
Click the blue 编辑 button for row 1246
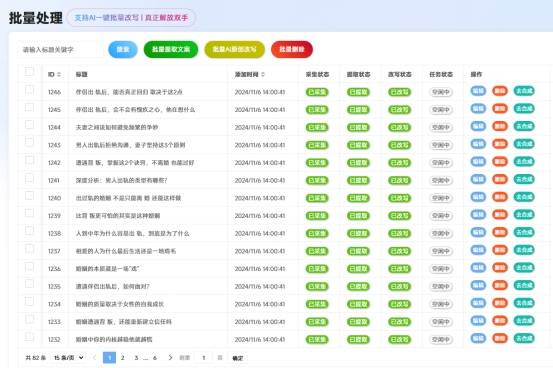point(478,91)
